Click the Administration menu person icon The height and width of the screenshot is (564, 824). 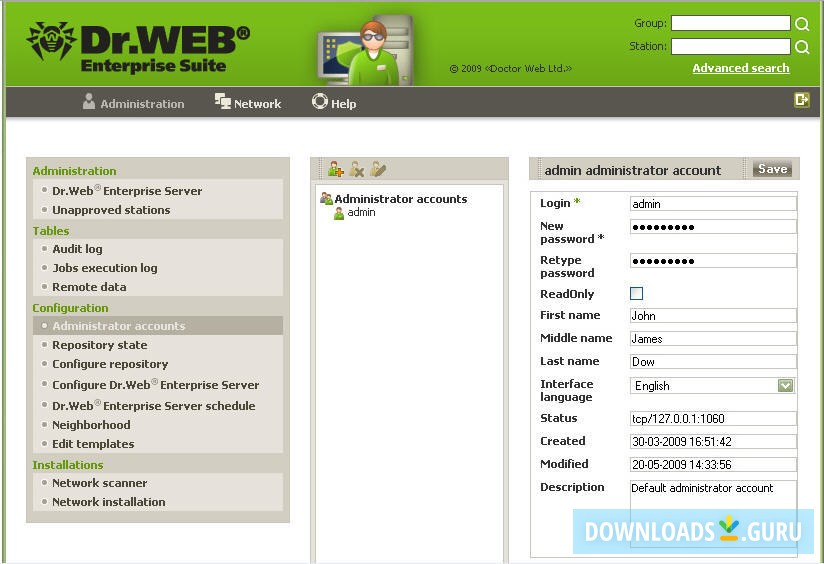(89, 101)
